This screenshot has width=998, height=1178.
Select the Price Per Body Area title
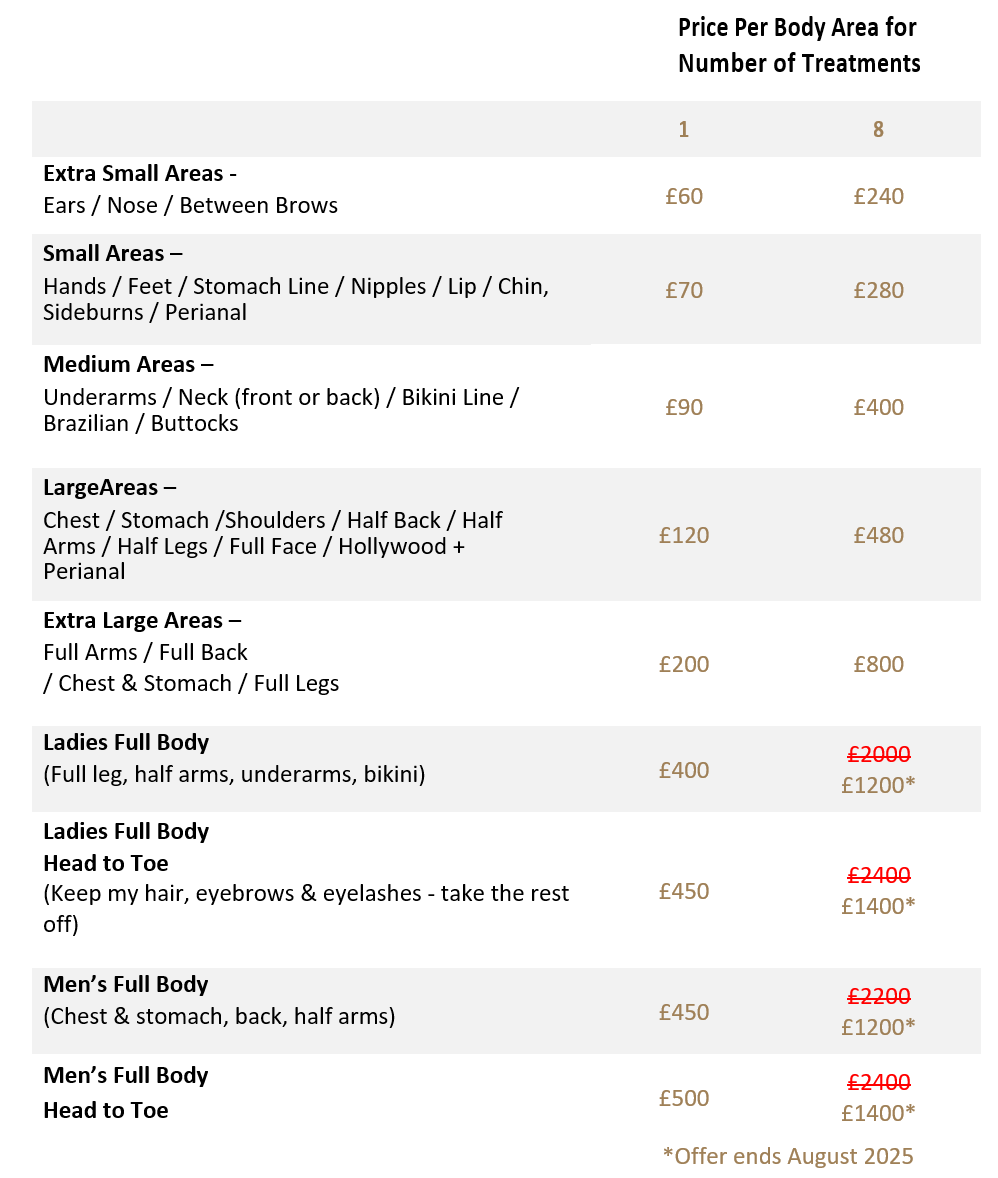point(799,45)
